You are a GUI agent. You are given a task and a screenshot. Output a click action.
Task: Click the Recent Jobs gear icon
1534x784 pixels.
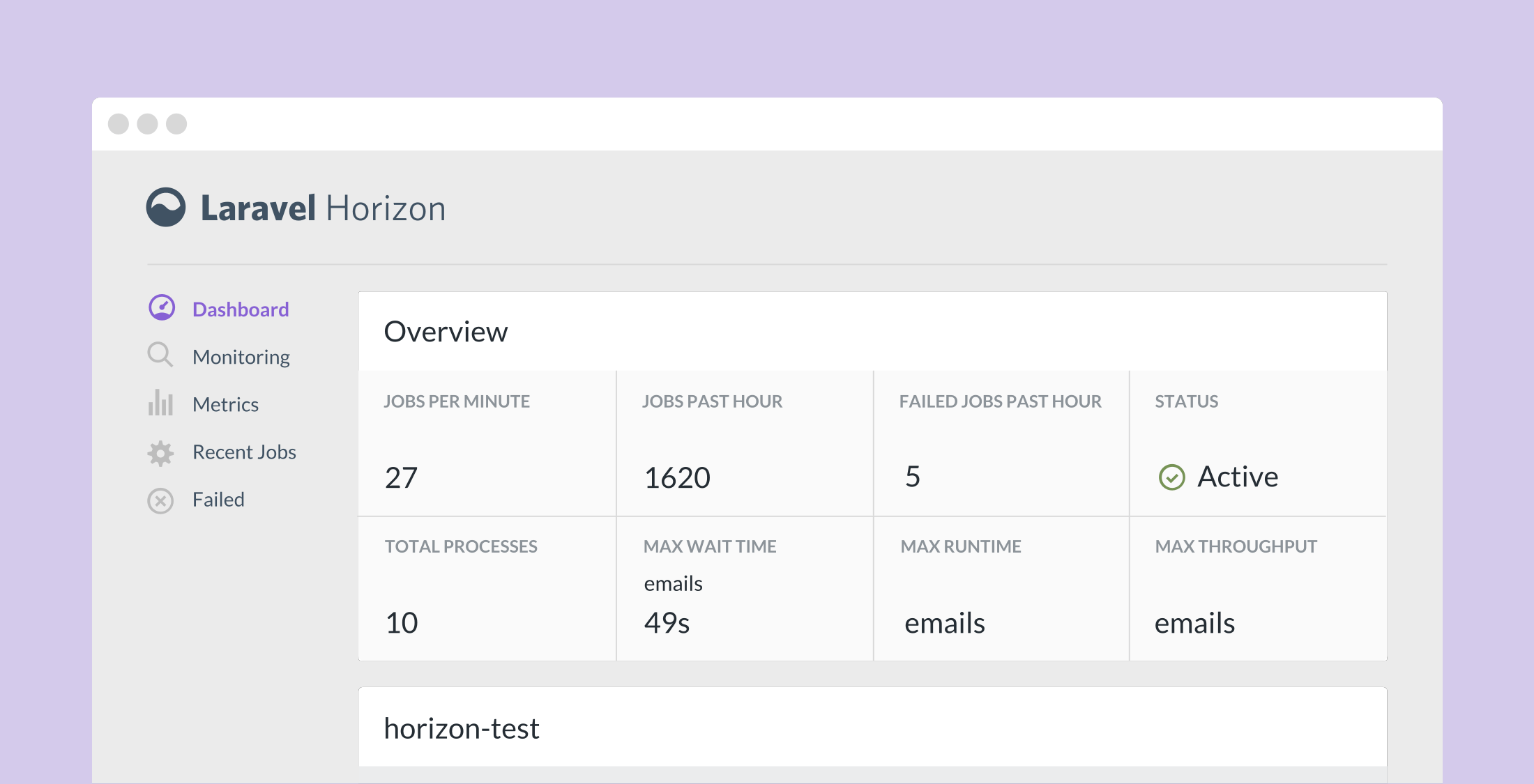(x=161, y=452)
